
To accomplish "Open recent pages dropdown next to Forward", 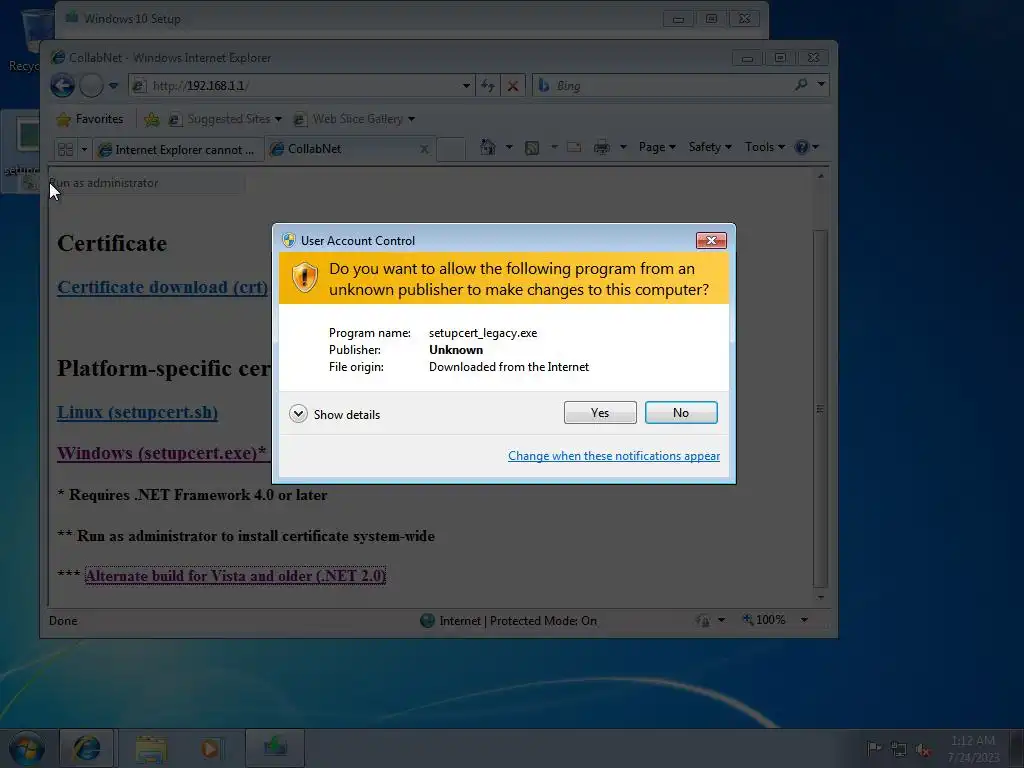I will pos(114,86).
